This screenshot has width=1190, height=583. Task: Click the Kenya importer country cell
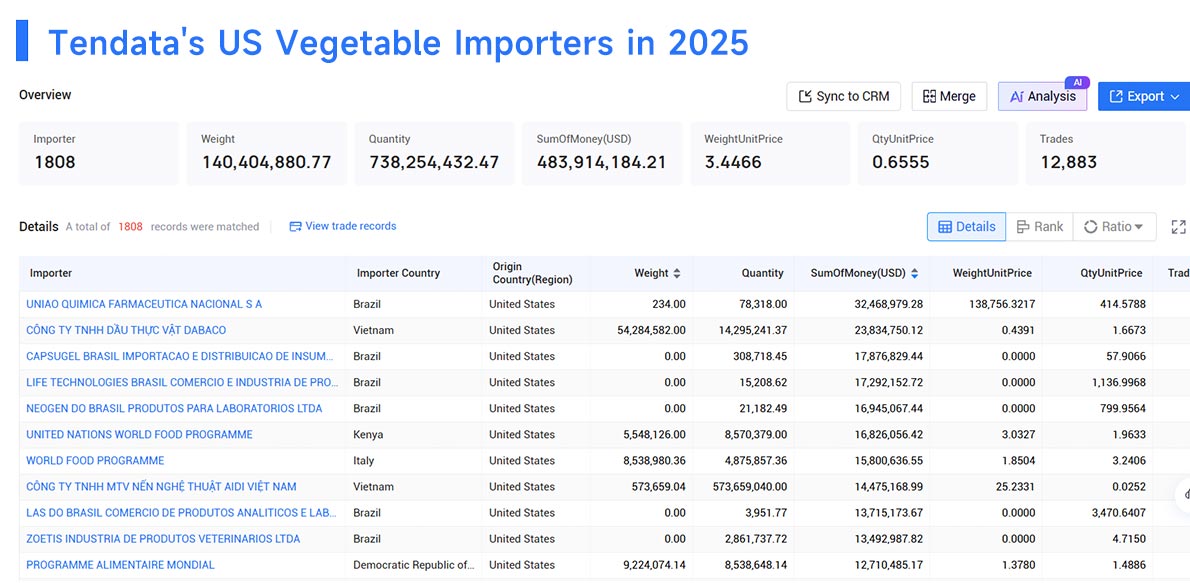368,434
